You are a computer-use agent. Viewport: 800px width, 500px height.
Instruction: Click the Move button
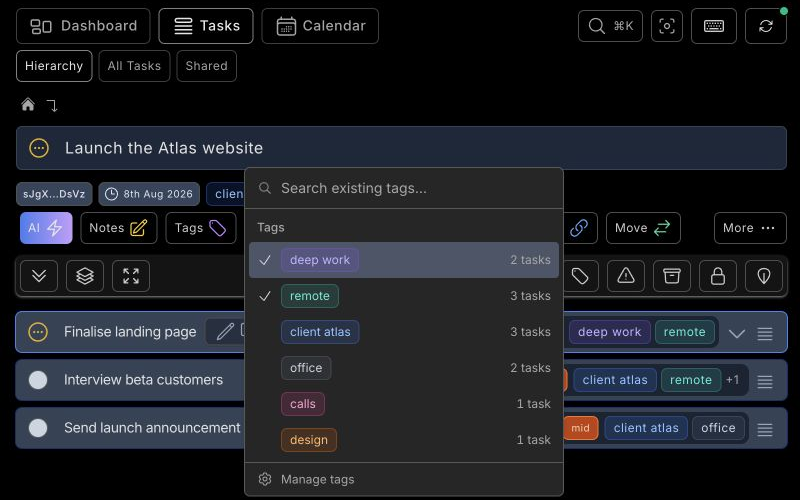click(x=643, y=228)
